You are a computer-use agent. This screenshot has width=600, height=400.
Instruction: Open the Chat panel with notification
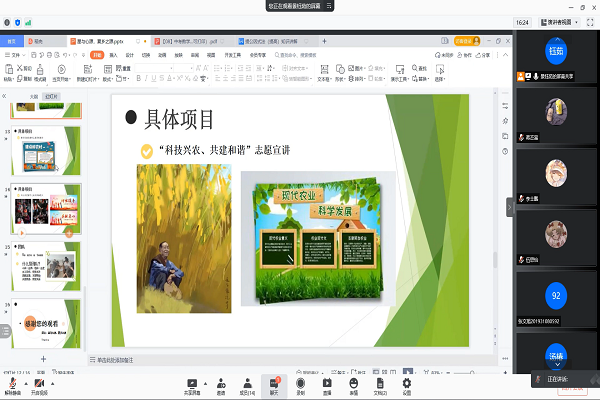(274, 386)
